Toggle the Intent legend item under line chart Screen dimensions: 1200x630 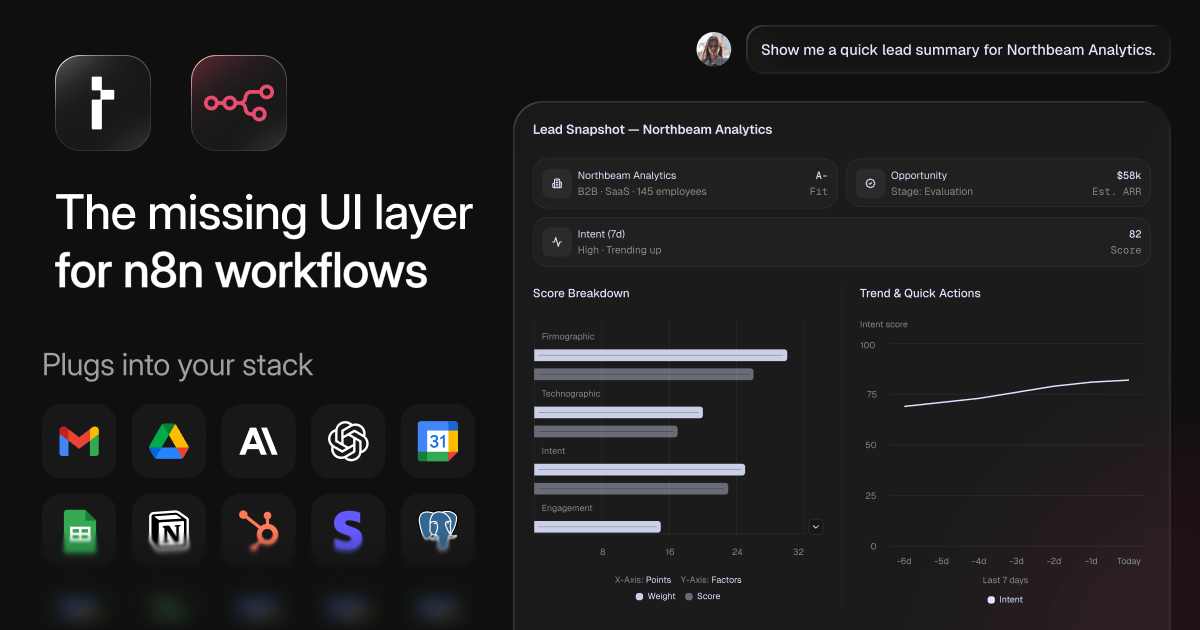(1005, 600)
